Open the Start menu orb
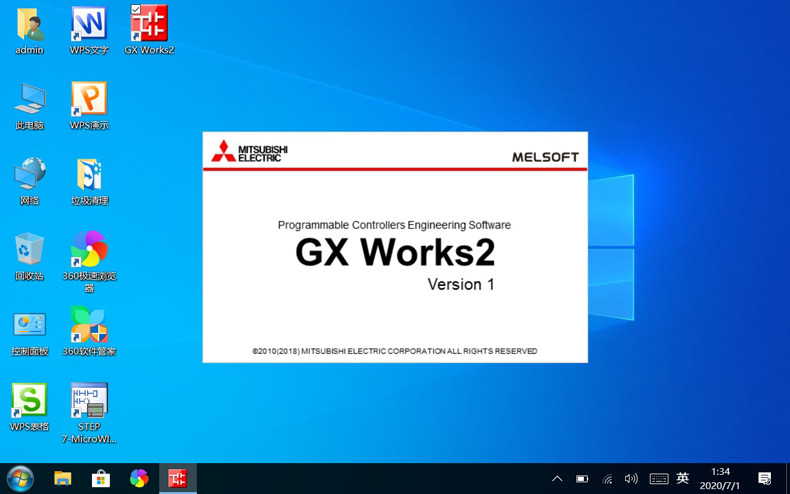This screenshot has height=494, width=790. click(x=20, y=478)
